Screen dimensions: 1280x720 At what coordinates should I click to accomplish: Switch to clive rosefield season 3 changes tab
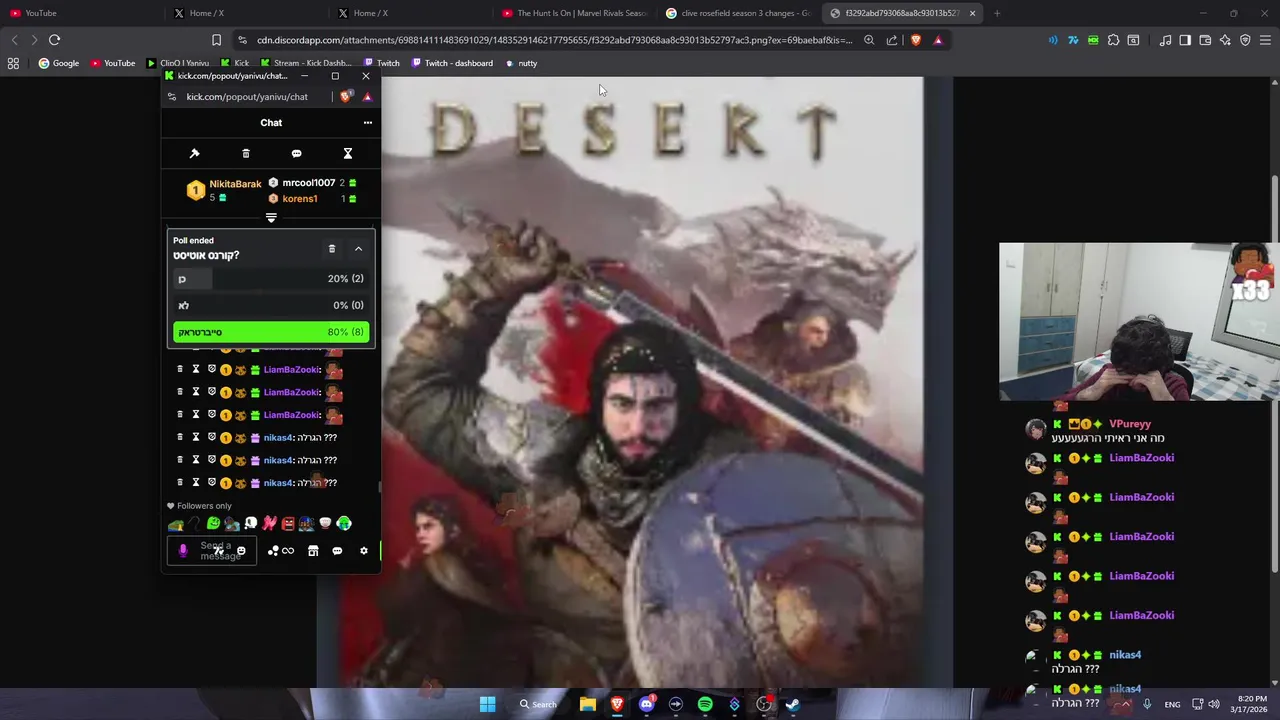[737, 13]
